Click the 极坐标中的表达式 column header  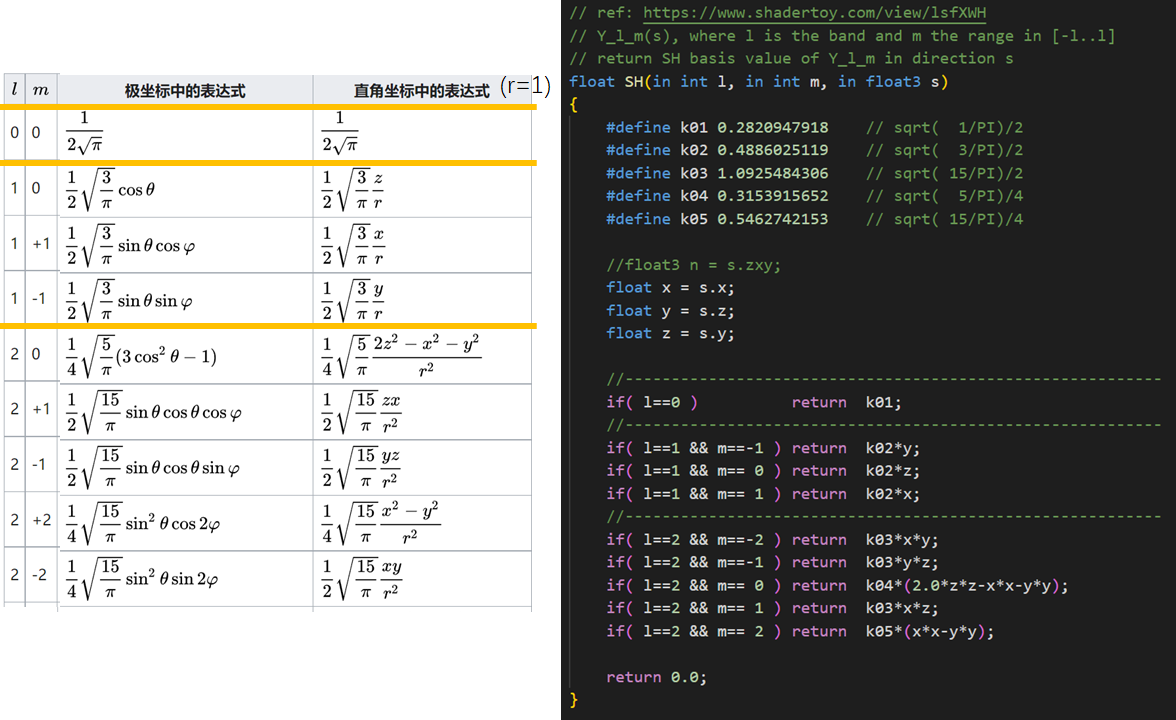pos(185,91)
